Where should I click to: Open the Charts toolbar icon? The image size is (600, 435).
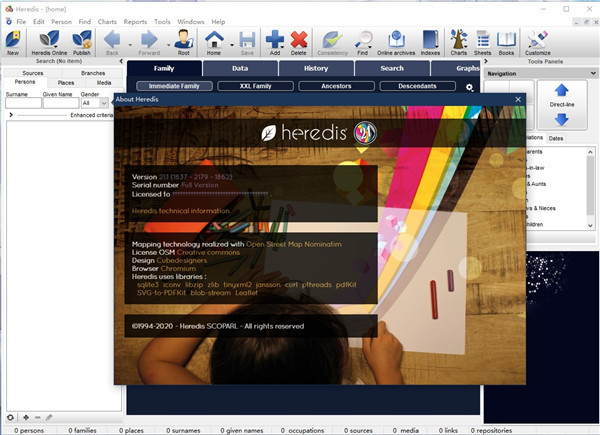[x=459, y=41]
